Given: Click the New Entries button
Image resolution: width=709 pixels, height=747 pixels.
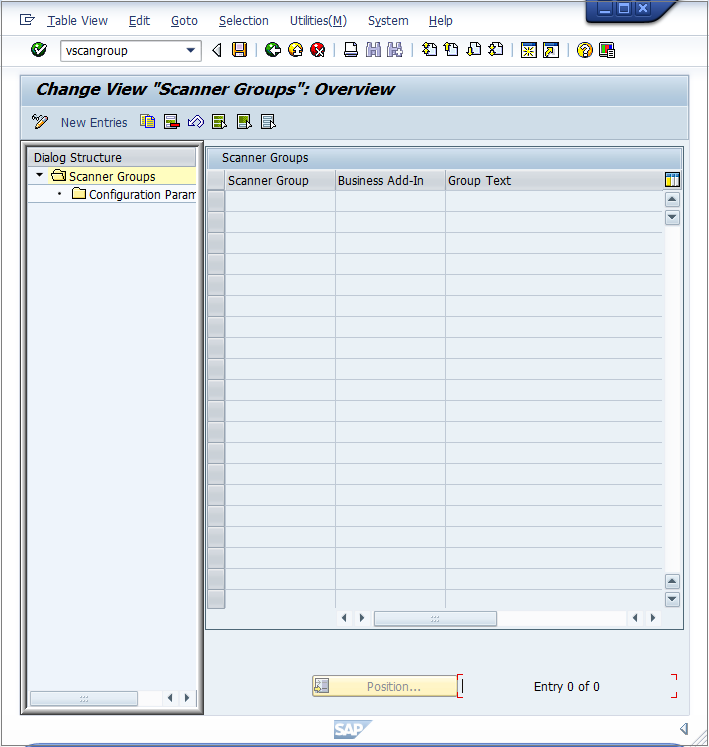Looking at the screenshot, I should [94, 122].
